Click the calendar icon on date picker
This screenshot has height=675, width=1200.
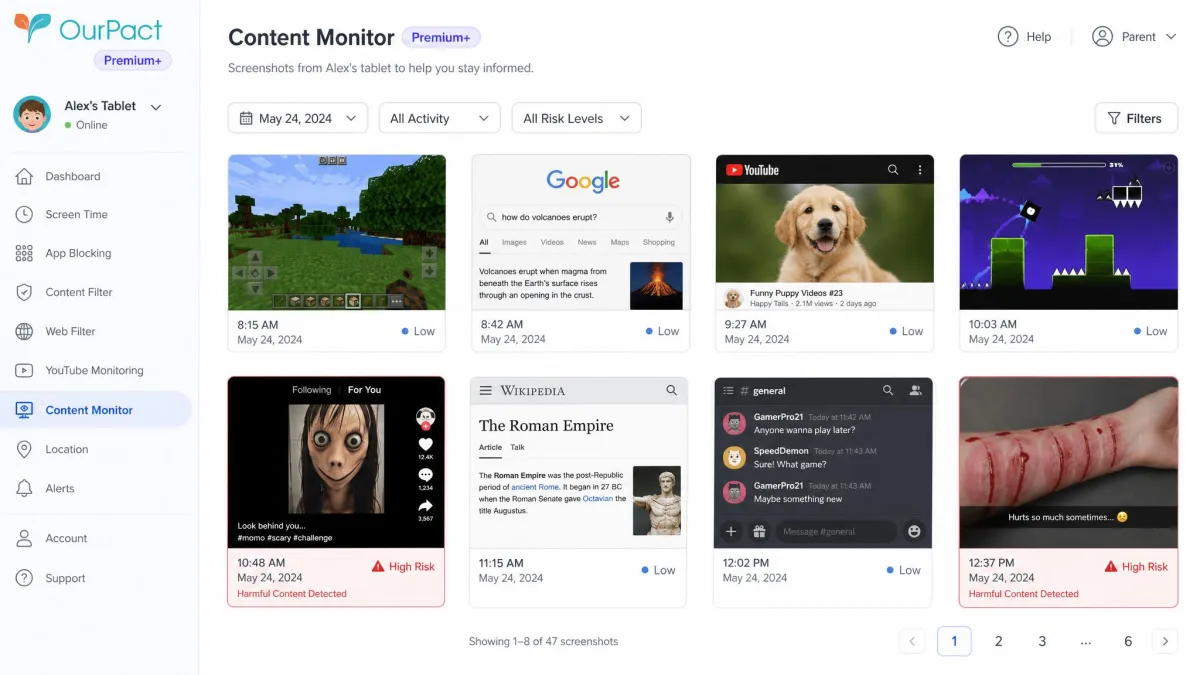pos(246,118)
